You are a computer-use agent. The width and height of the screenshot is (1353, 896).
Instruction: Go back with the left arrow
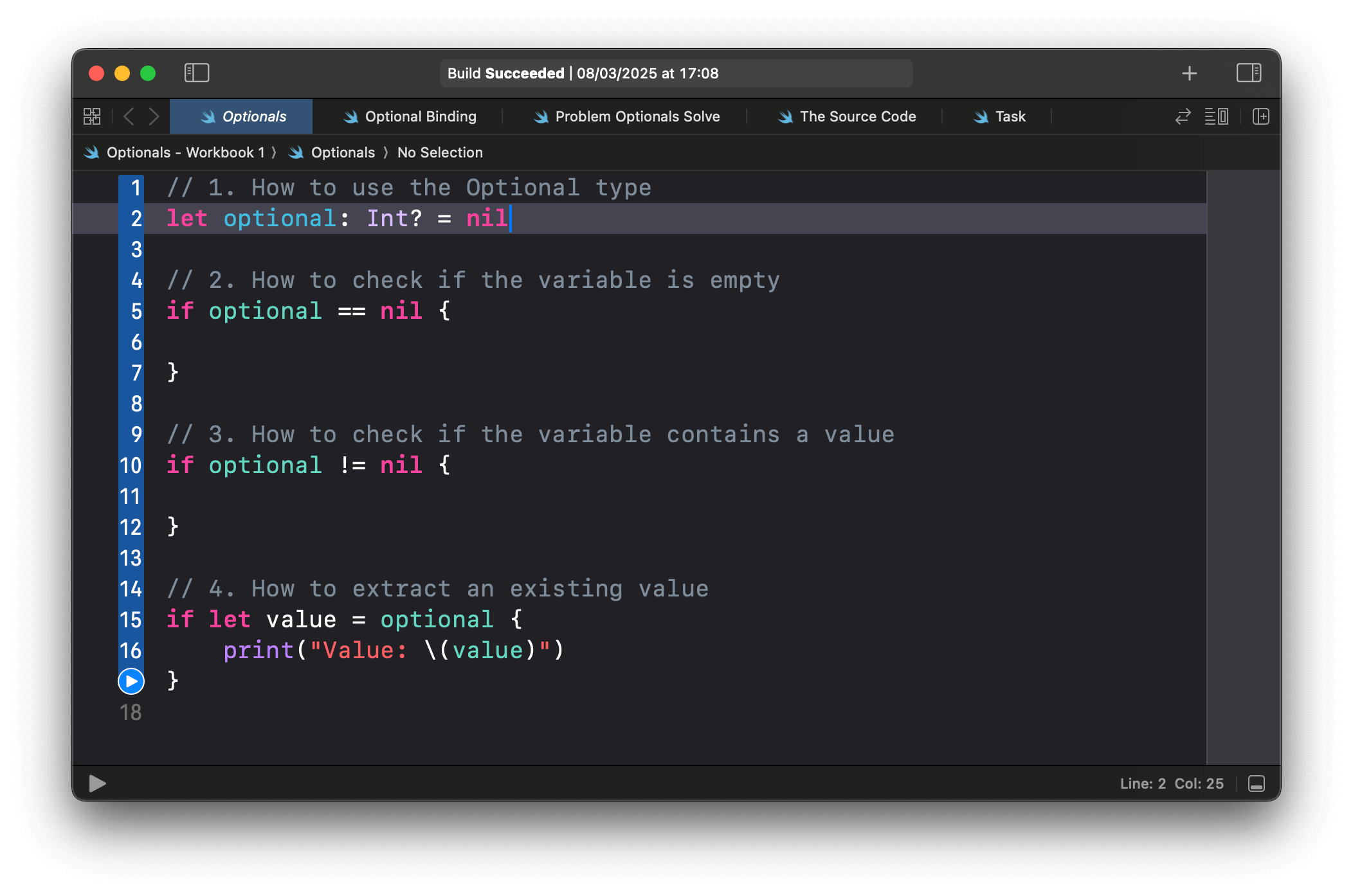(129, 116)
